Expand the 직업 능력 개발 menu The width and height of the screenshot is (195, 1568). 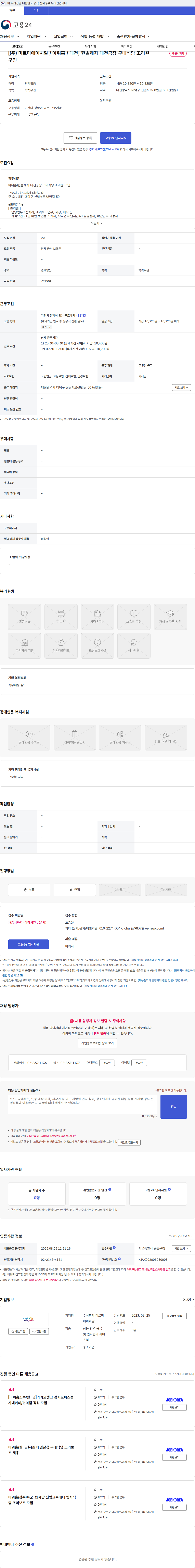(95, 37)
